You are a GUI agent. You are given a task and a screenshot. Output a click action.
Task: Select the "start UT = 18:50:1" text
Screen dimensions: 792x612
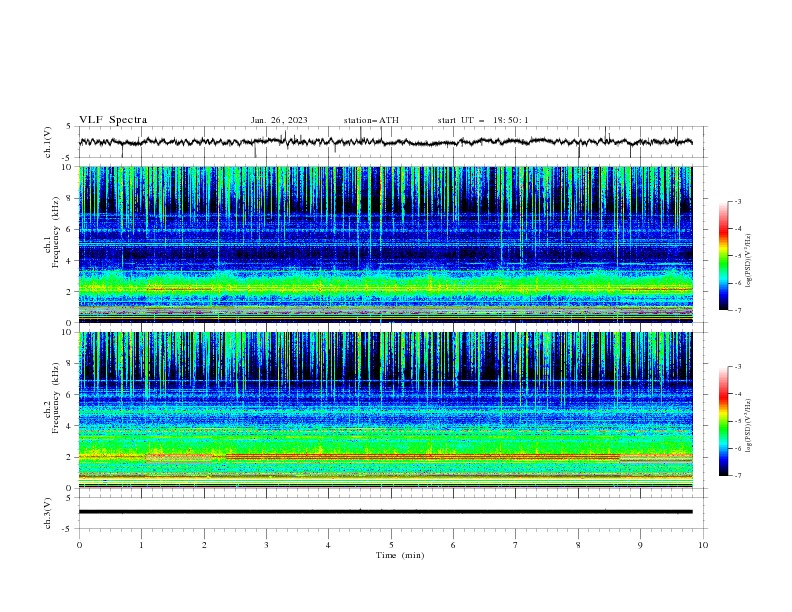tap(483, 120)
